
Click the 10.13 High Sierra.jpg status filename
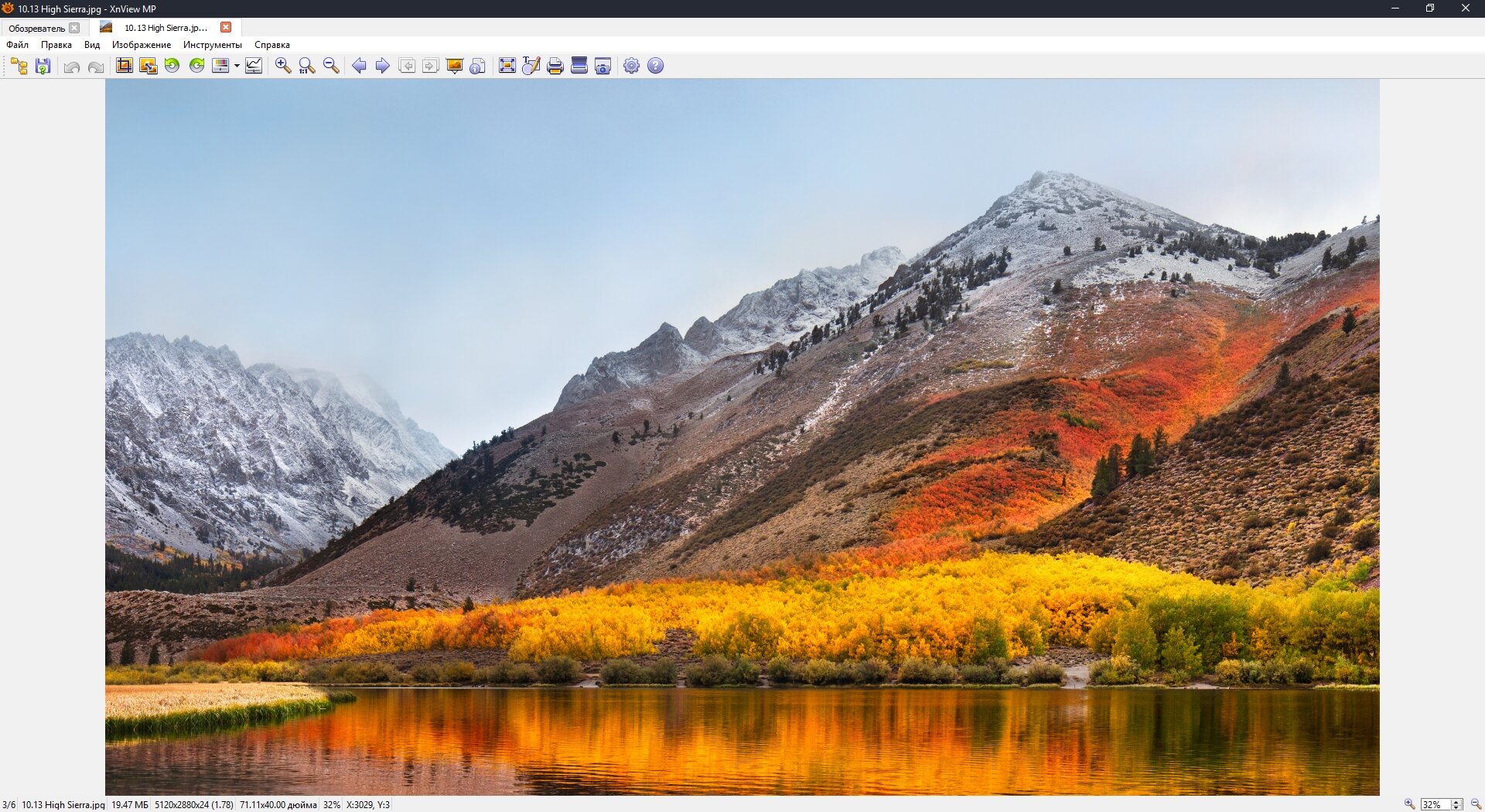pyautogui.click(x=63, y=804)
